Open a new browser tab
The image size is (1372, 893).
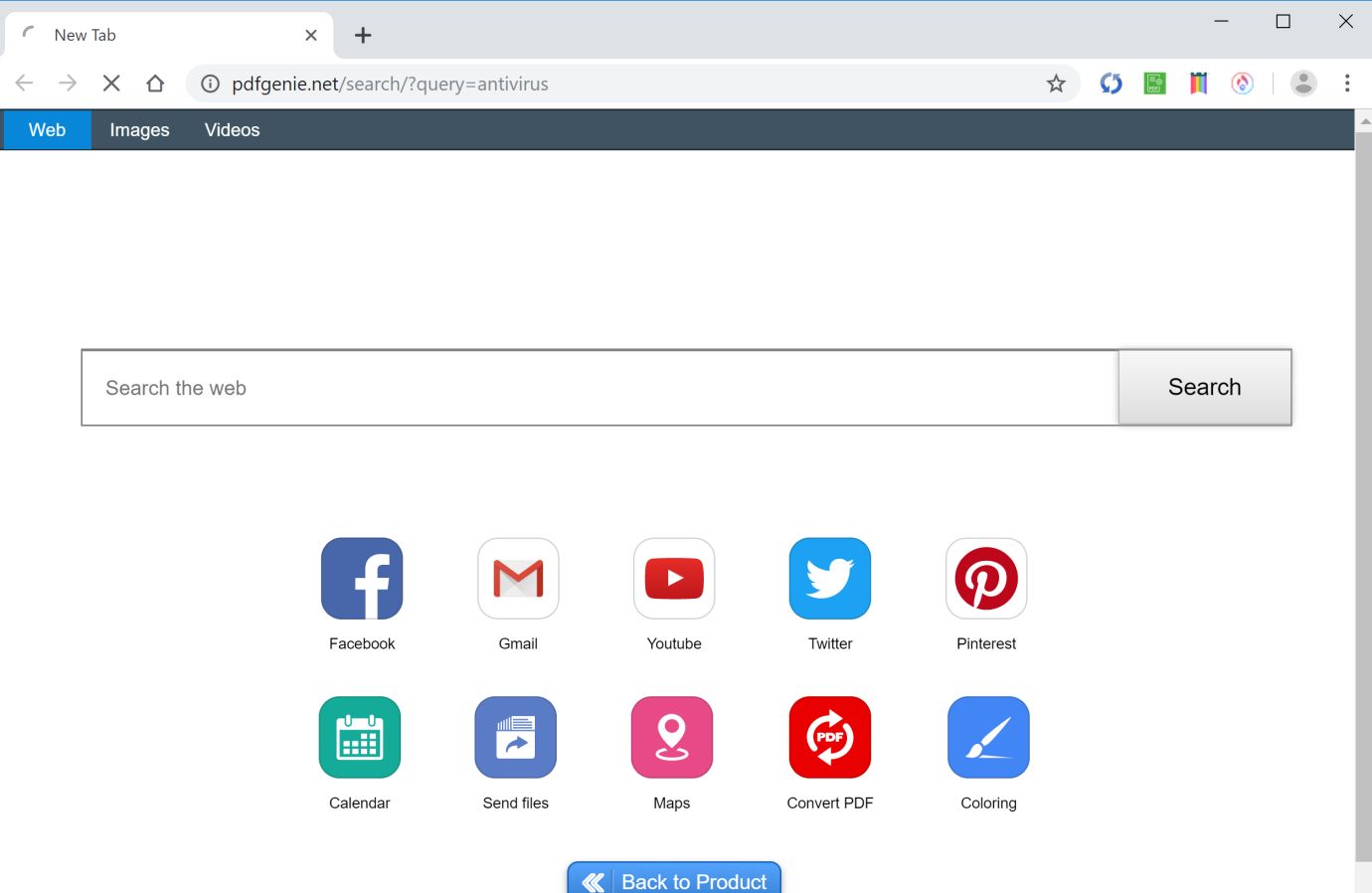coord(363,35)
